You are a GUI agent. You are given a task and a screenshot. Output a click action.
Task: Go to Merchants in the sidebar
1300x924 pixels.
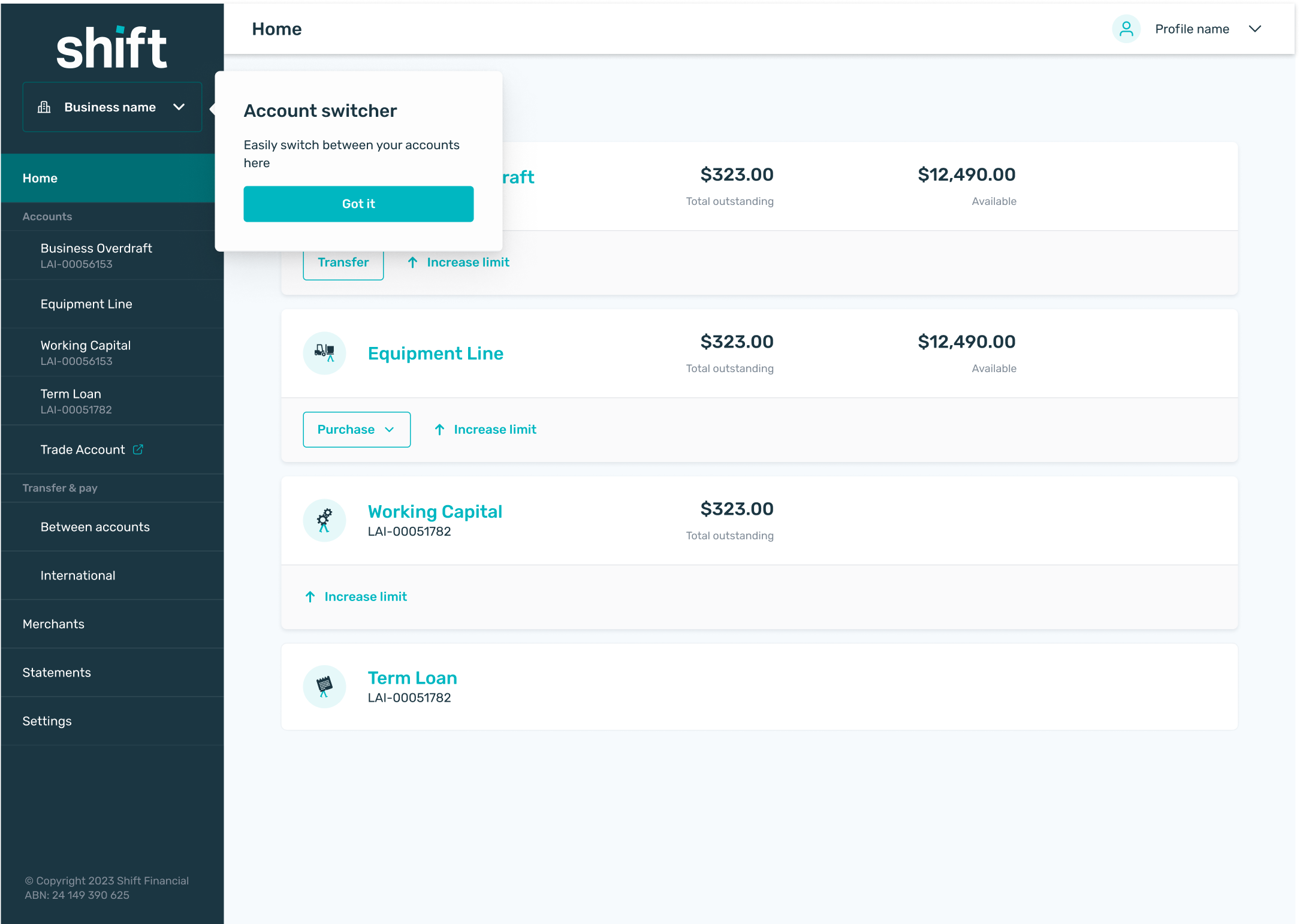coord(53,624)
